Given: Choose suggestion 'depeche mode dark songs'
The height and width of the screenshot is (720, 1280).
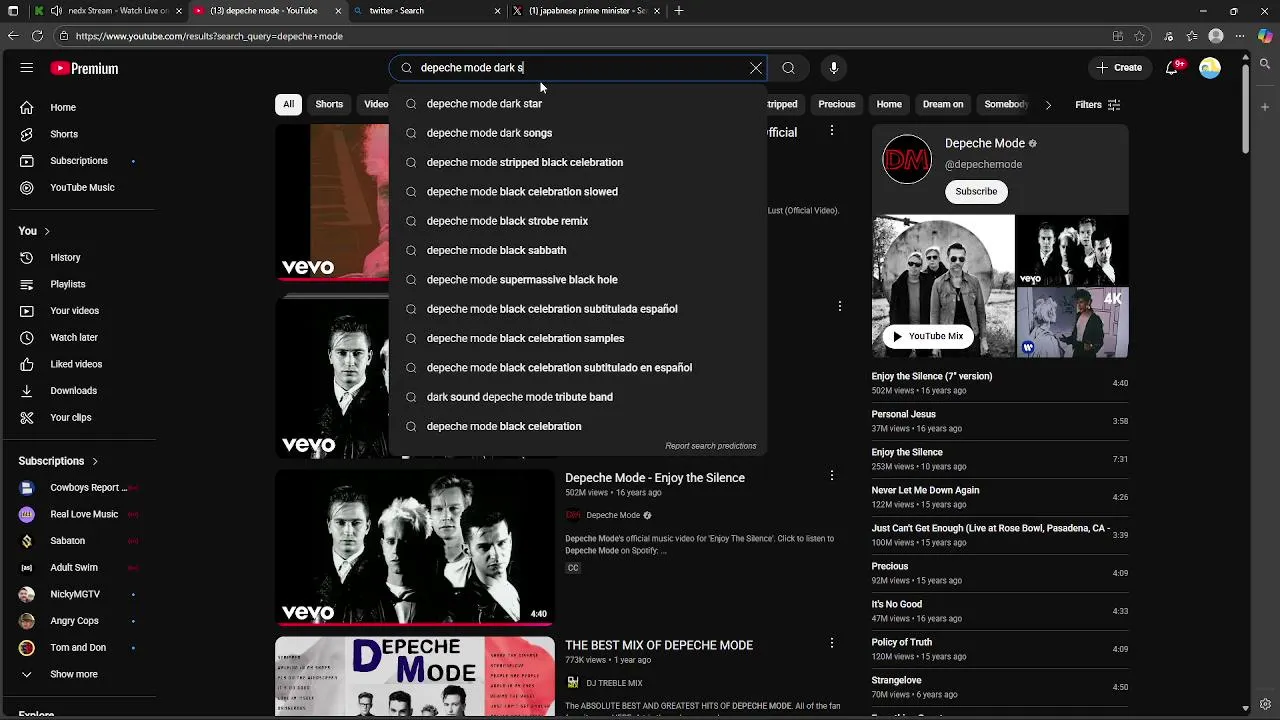Looking at the screenshot, I should [578, 133].
